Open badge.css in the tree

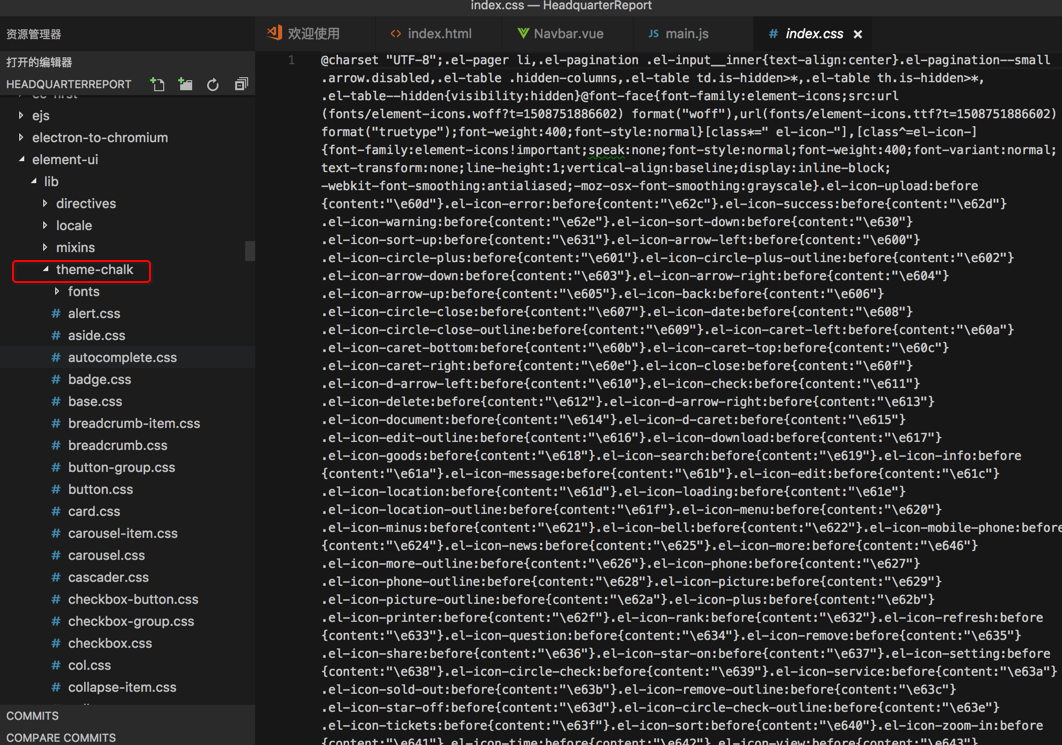click(x=99, y=380)
